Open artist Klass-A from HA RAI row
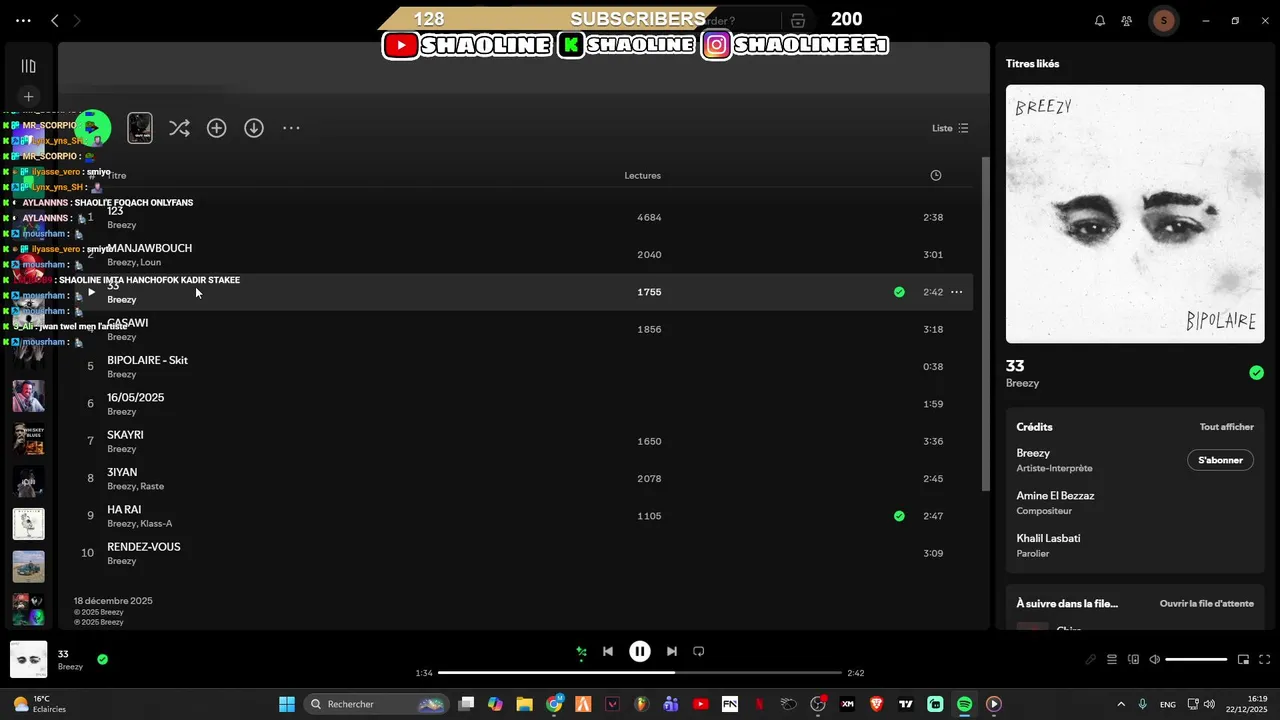 point(156,524)
